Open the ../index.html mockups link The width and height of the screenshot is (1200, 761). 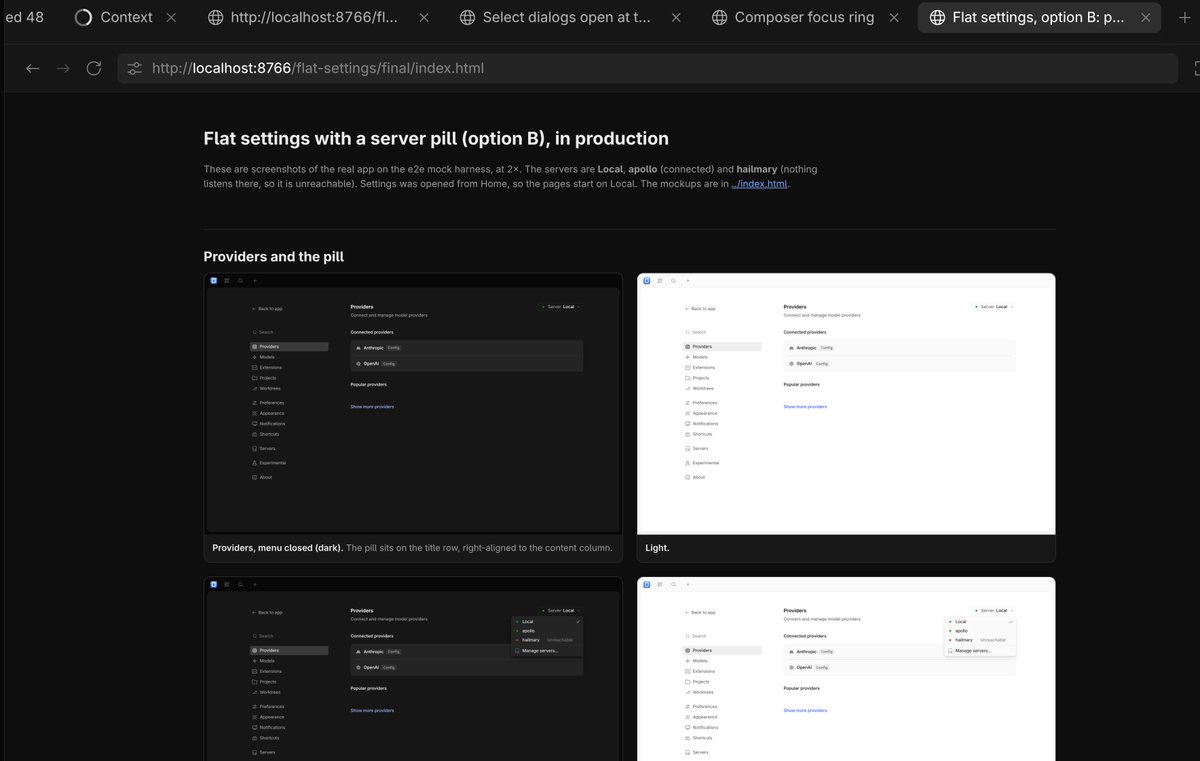(x=760, y=184)
